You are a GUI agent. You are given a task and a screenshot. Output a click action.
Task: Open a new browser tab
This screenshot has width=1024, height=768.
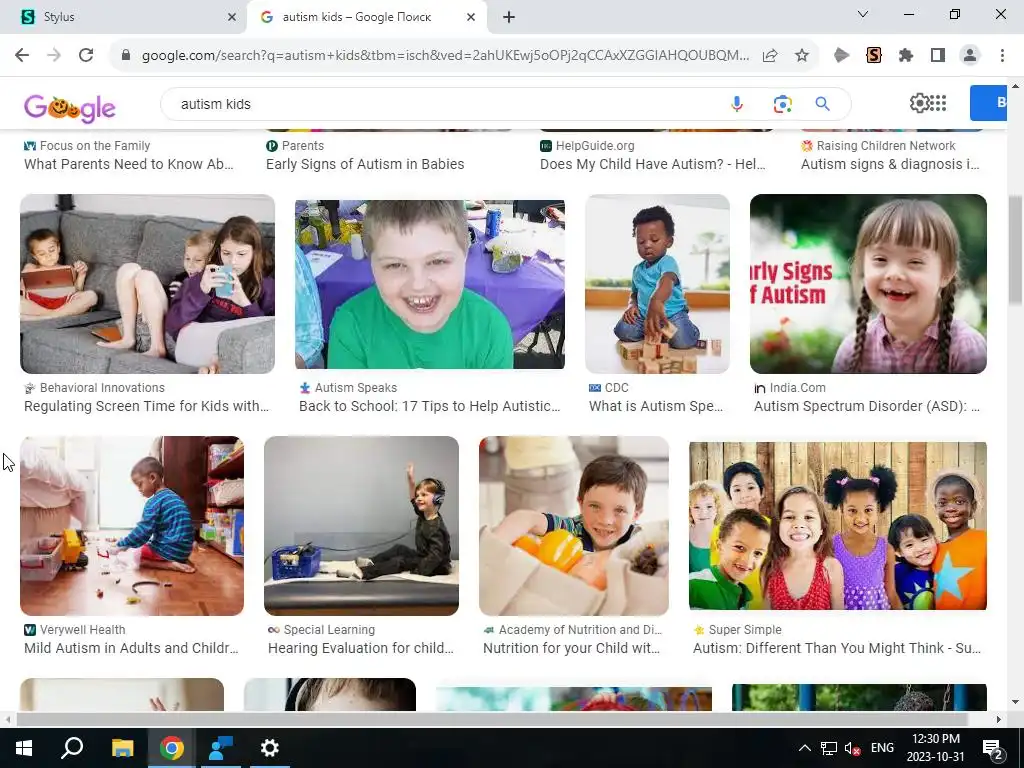coord(509,17)
